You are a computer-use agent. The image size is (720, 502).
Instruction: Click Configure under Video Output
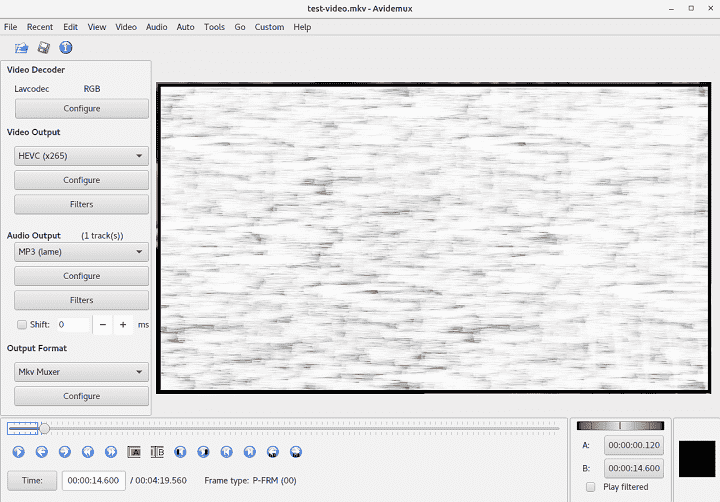(81, 180)
